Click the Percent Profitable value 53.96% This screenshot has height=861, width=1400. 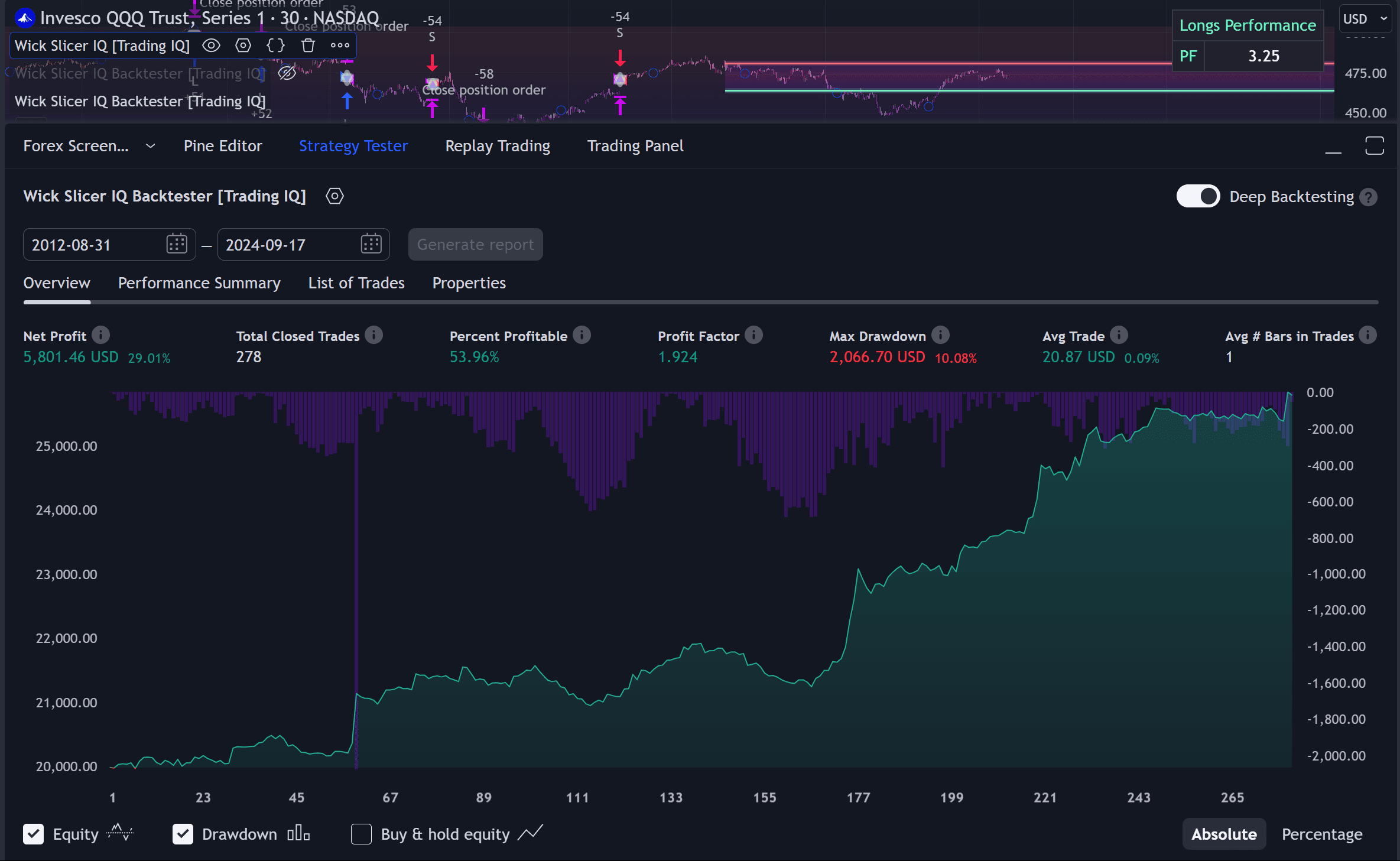click(x=474, y=357)
